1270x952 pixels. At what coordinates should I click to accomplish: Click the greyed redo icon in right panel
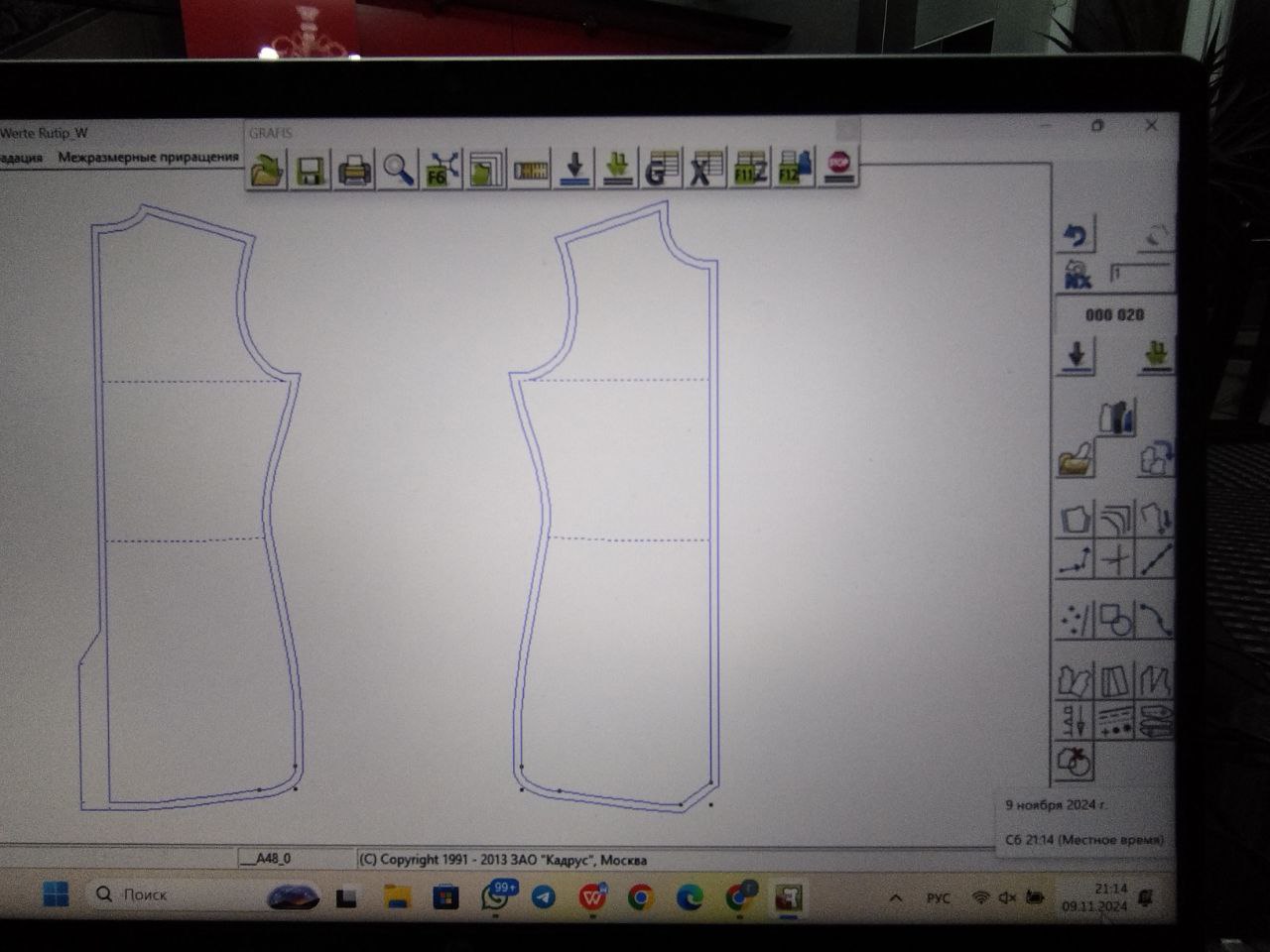coord(1155,236)
